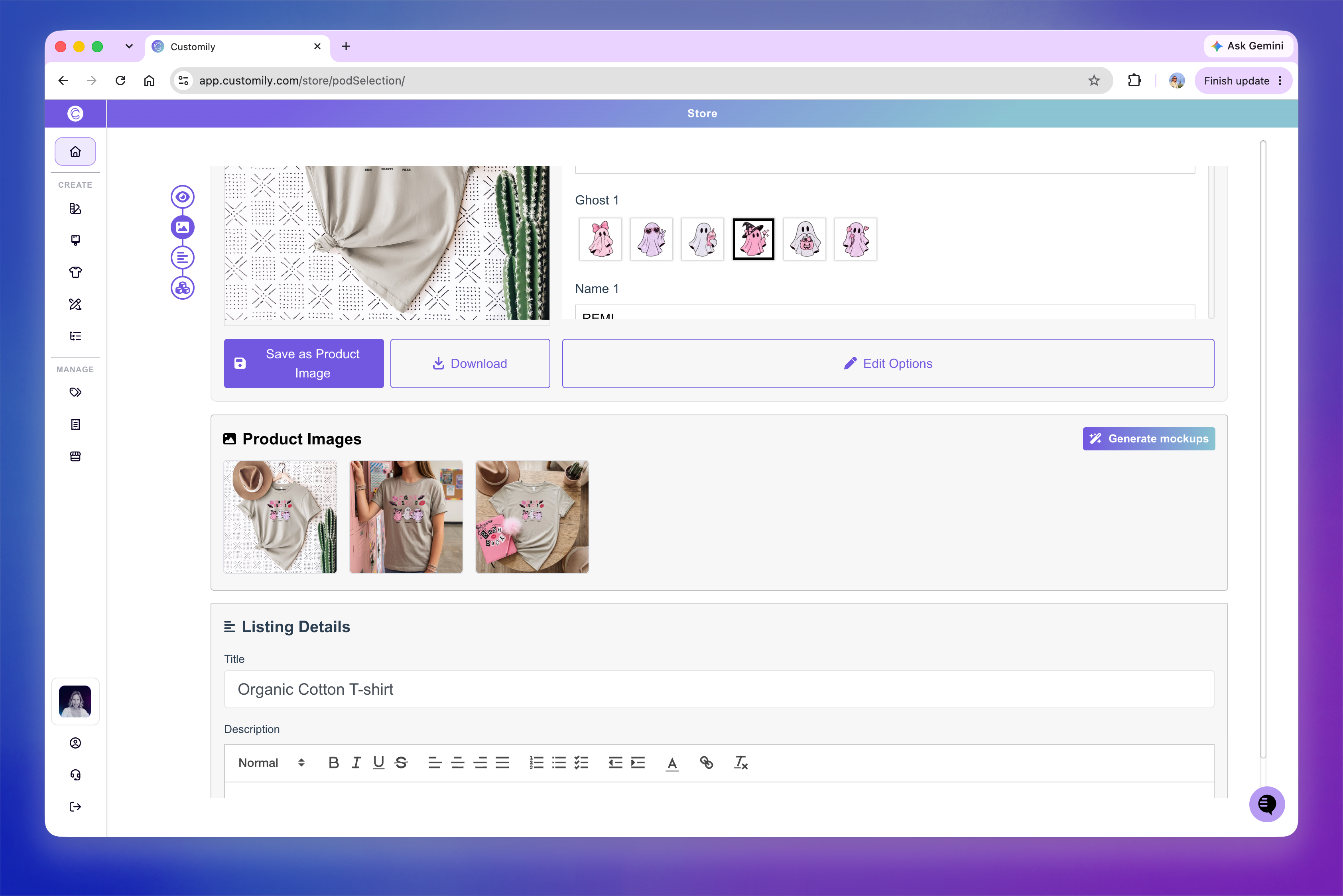Jump to product images step icon

coord(182,227)
